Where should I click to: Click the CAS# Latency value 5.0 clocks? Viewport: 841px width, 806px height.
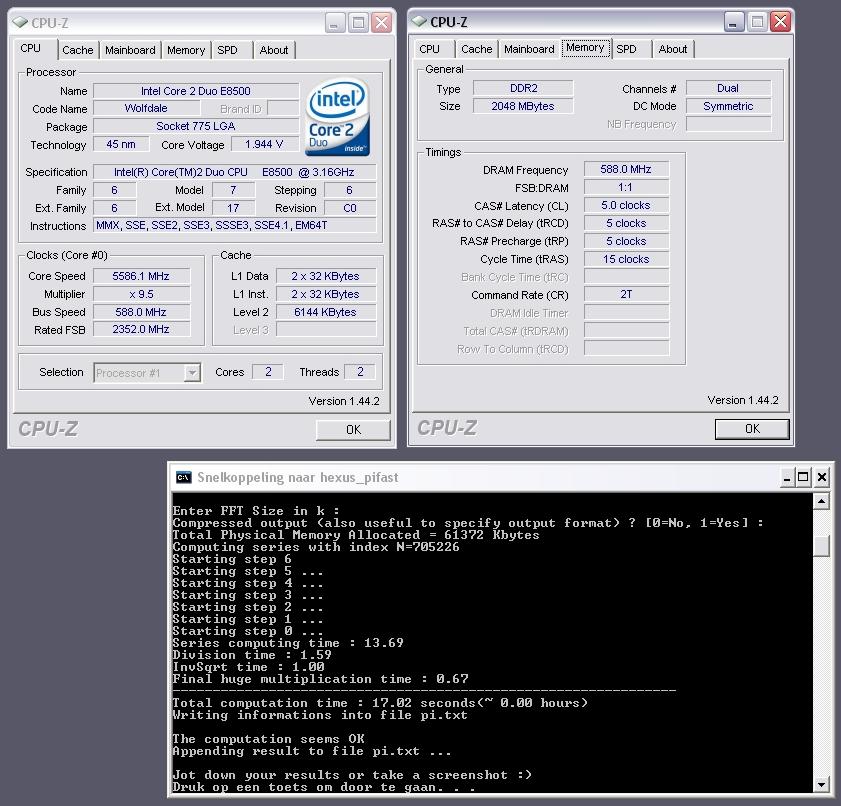point(626,205)
